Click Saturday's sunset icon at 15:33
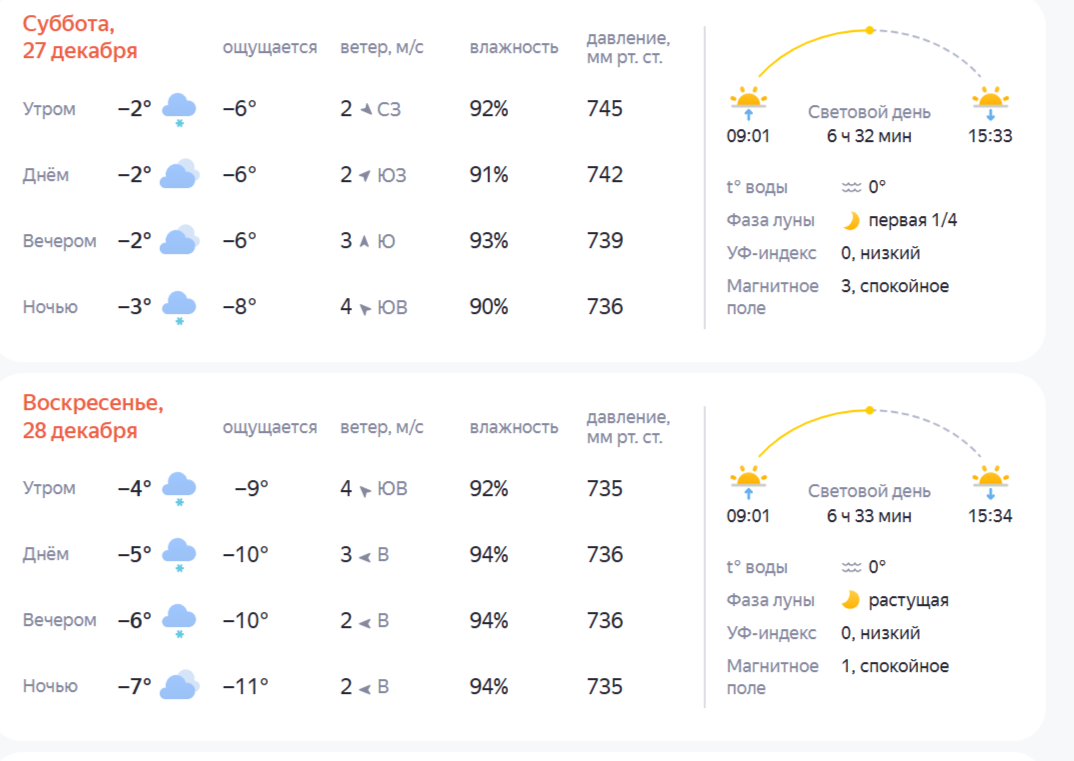 (990, 101)
